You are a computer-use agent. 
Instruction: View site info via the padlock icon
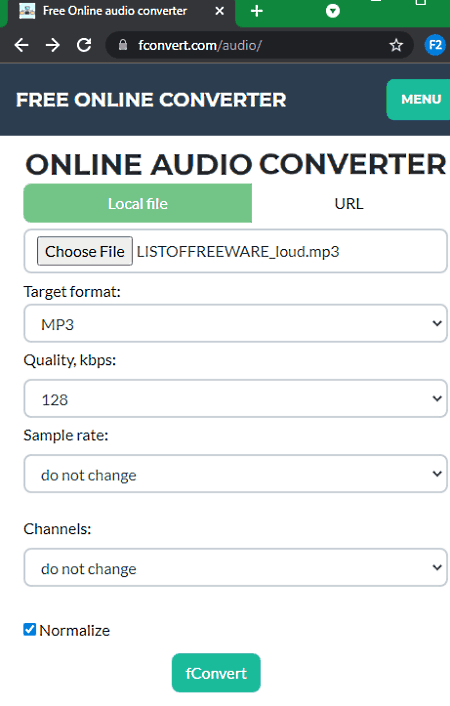tap(123, 45)
